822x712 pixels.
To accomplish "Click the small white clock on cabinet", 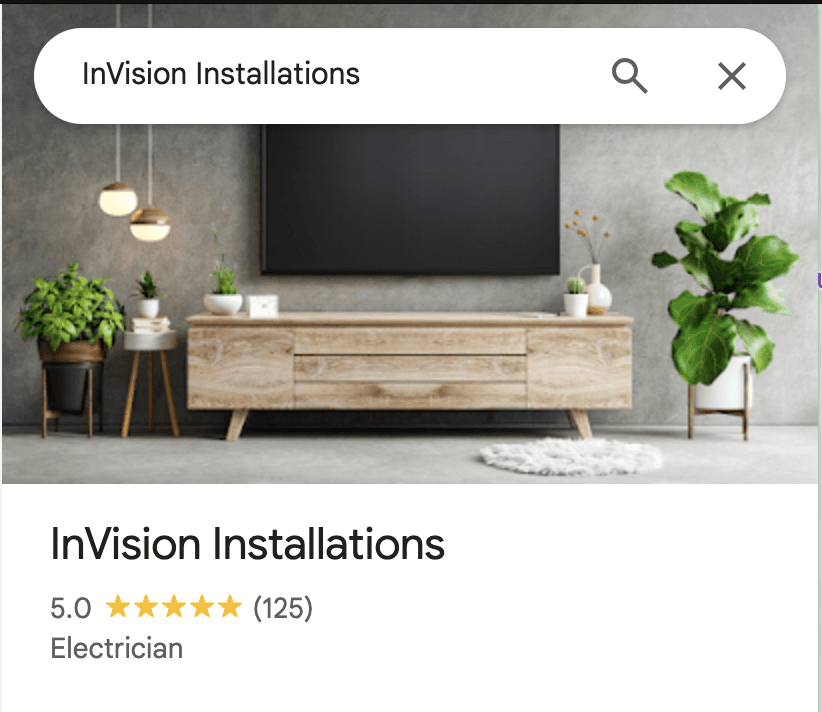I will [262, 306].
